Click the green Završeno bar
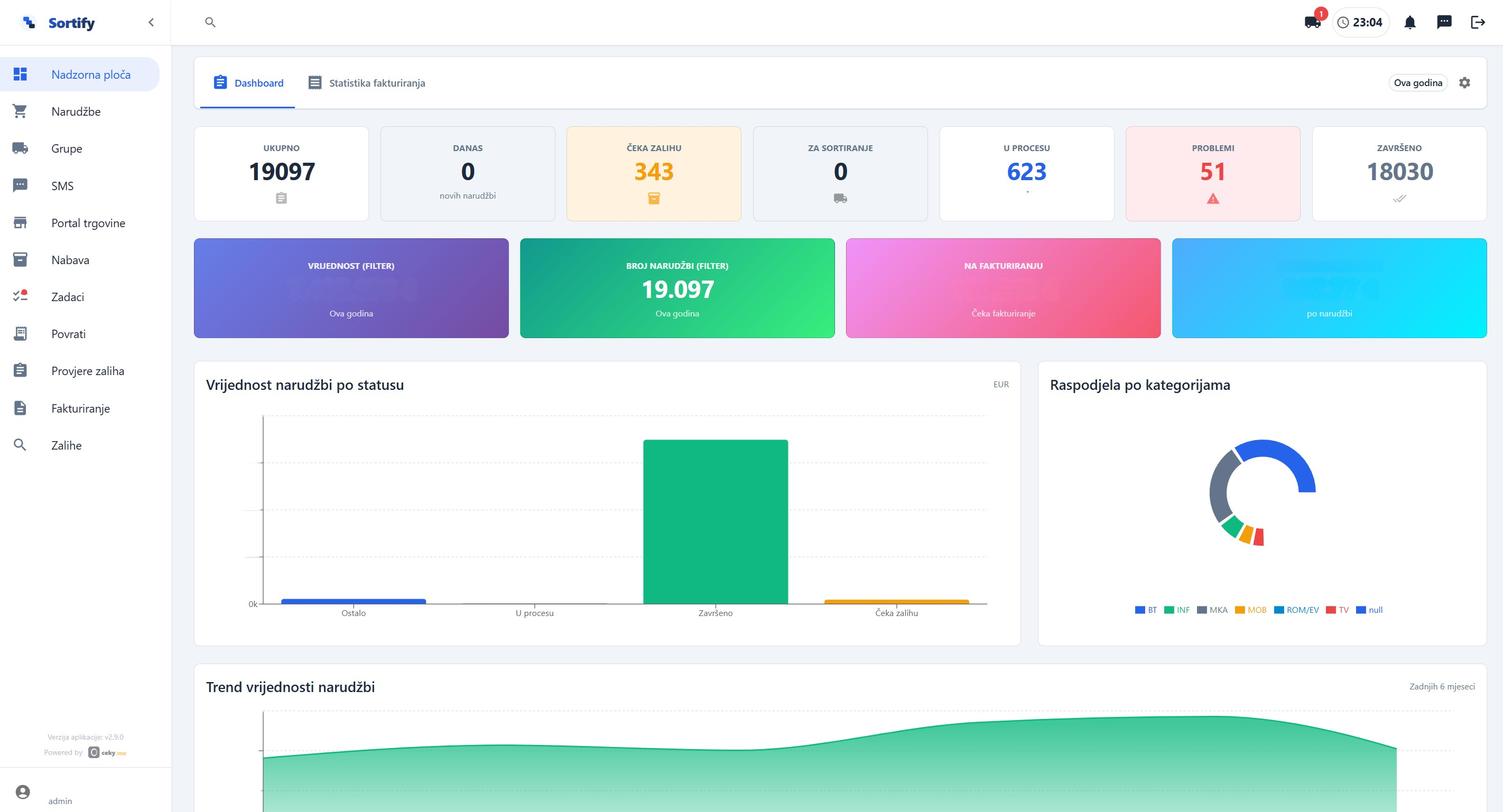Viewport: 1503px width, 812px height. 716,521
